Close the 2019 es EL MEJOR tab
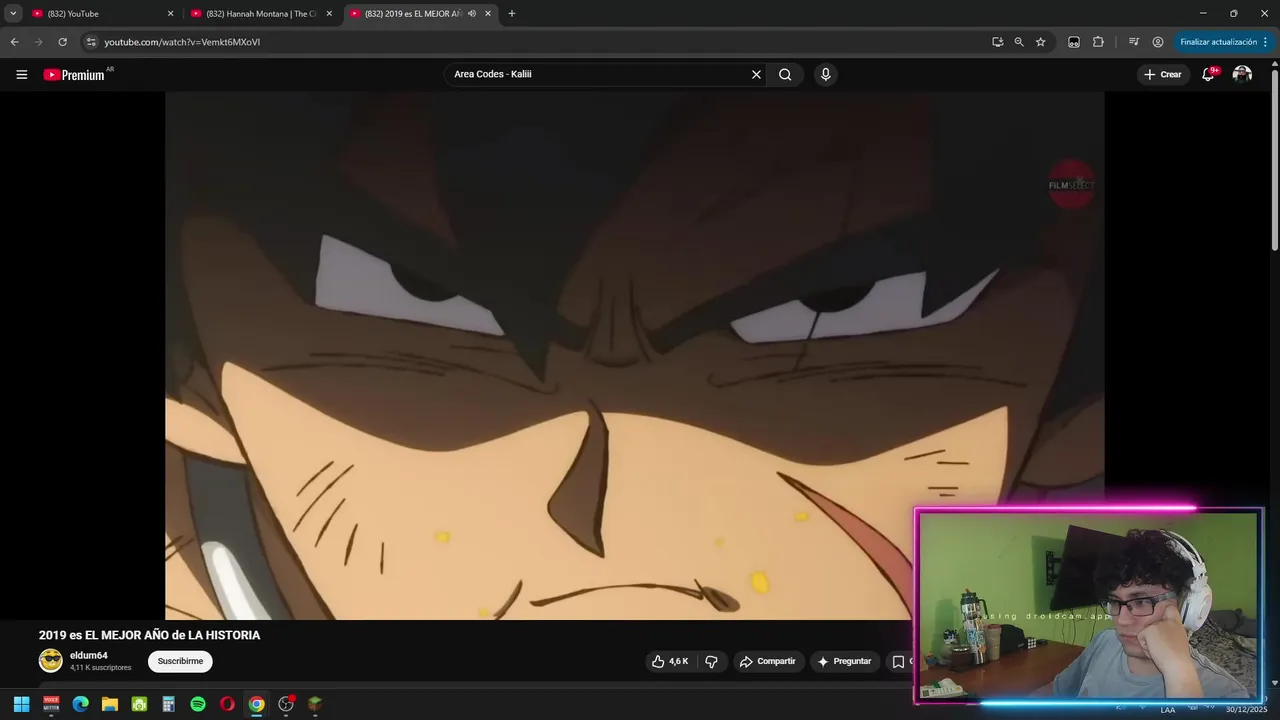 [488, 14]
